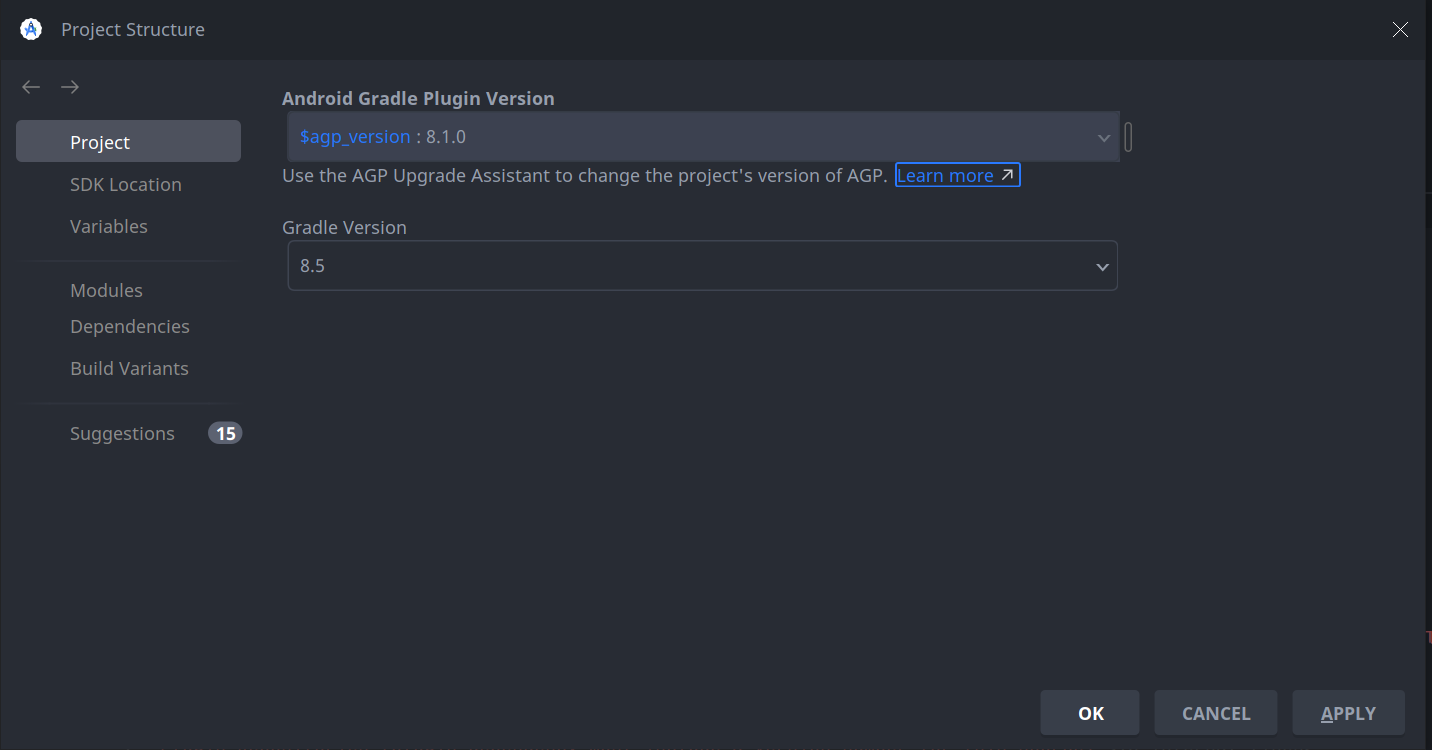Open the Learn more link
Screen dimensions: 1432x750
(944, 176)
